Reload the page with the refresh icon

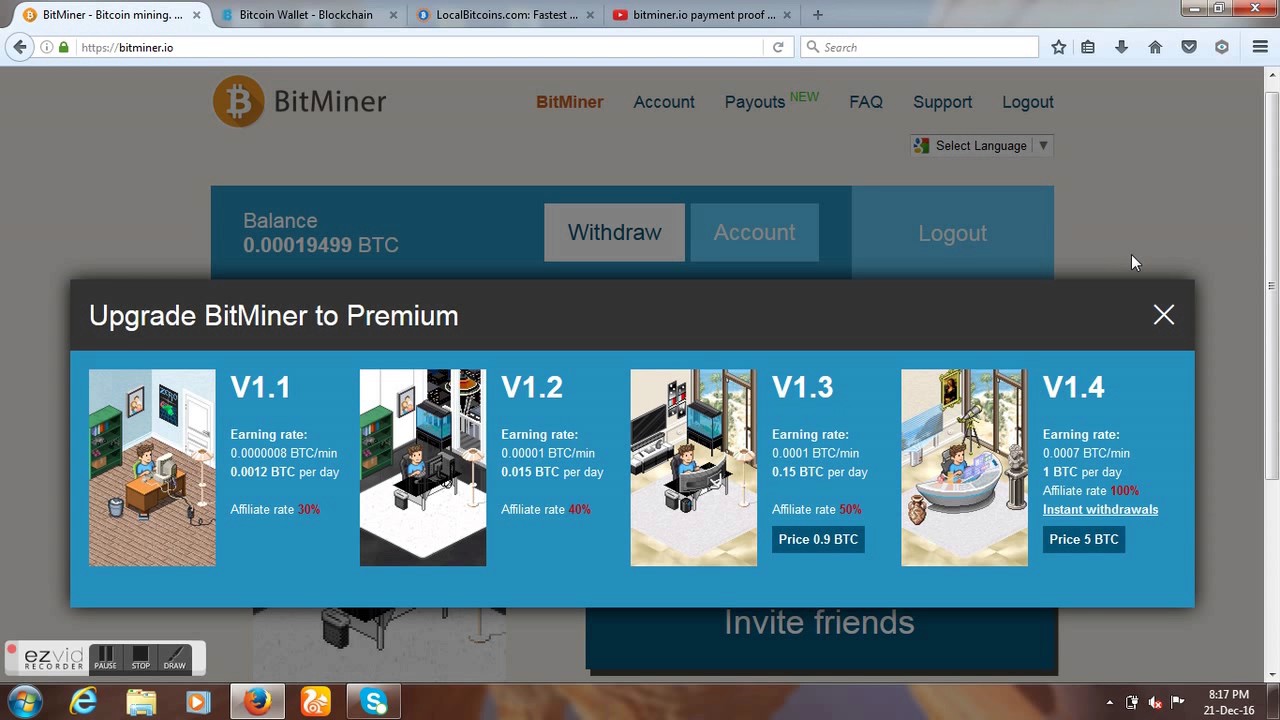[778, 47]
